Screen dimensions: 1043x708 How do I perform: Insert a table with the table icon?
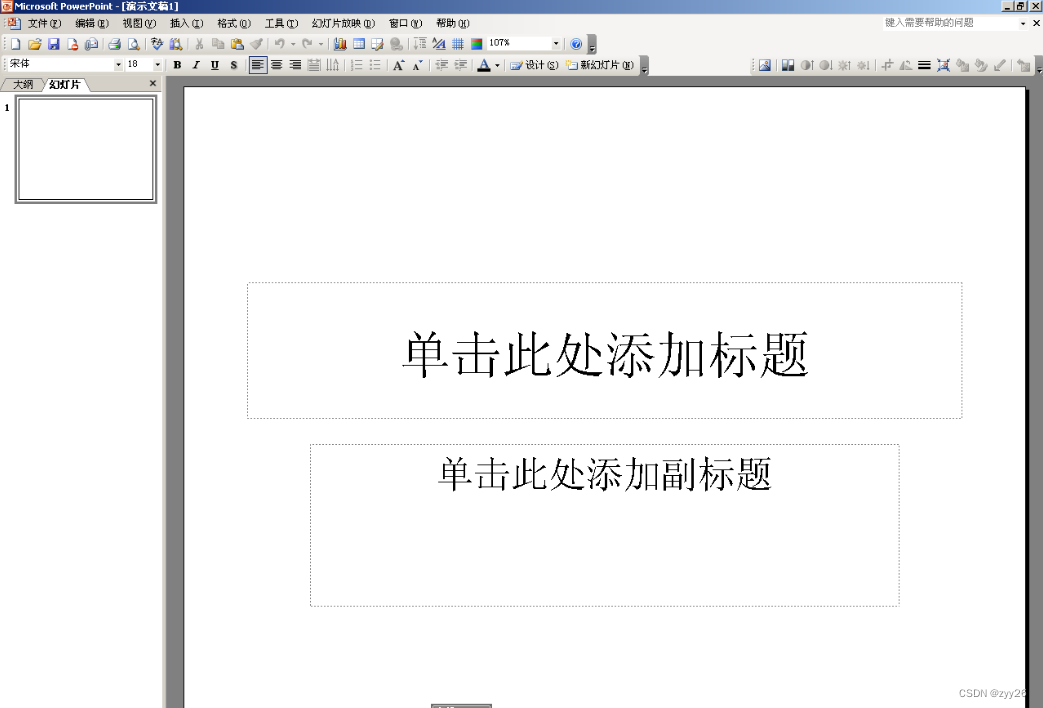359,45
